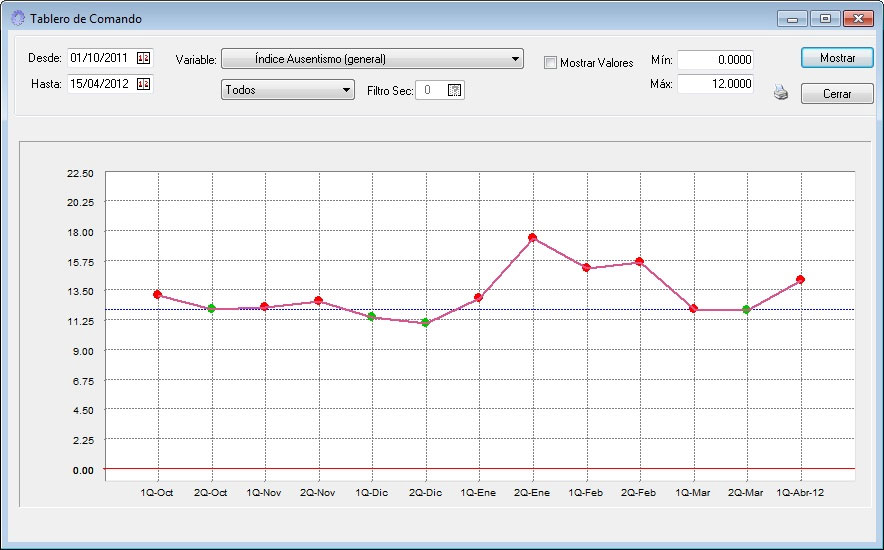Focus the Máx value input field
This screenshot has height=550, width=884.
click(715, 85)
